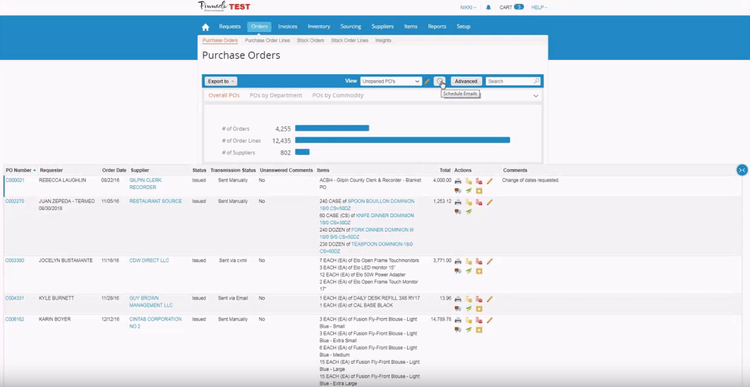Print purchase order C006162

click(x=458, y=320)
